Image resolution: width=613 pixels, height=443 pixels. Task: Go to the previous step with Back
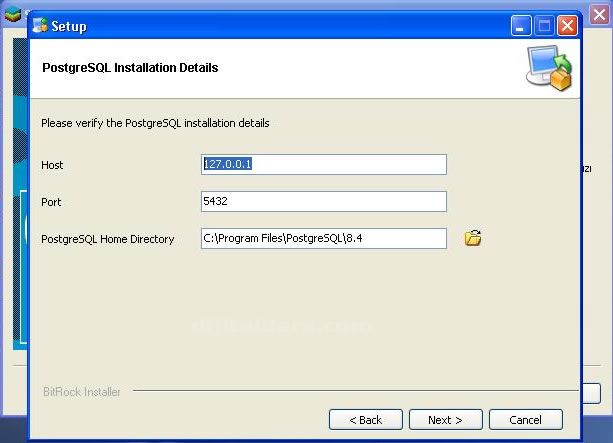[365, 420]
